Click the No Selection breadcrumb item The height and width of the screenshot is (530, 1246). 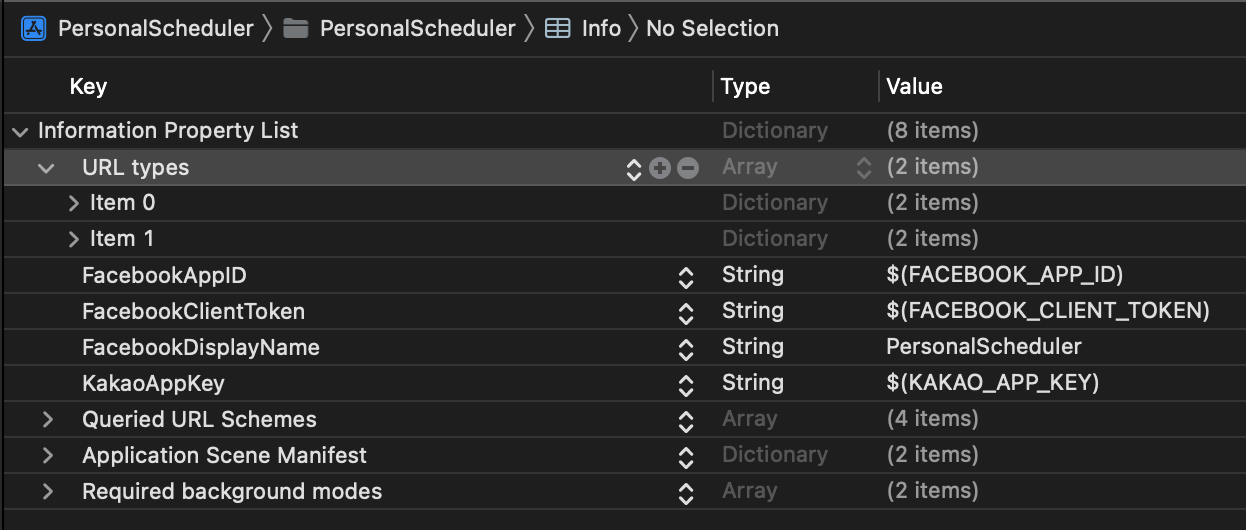pyautogui.click(x=712, y=28)
